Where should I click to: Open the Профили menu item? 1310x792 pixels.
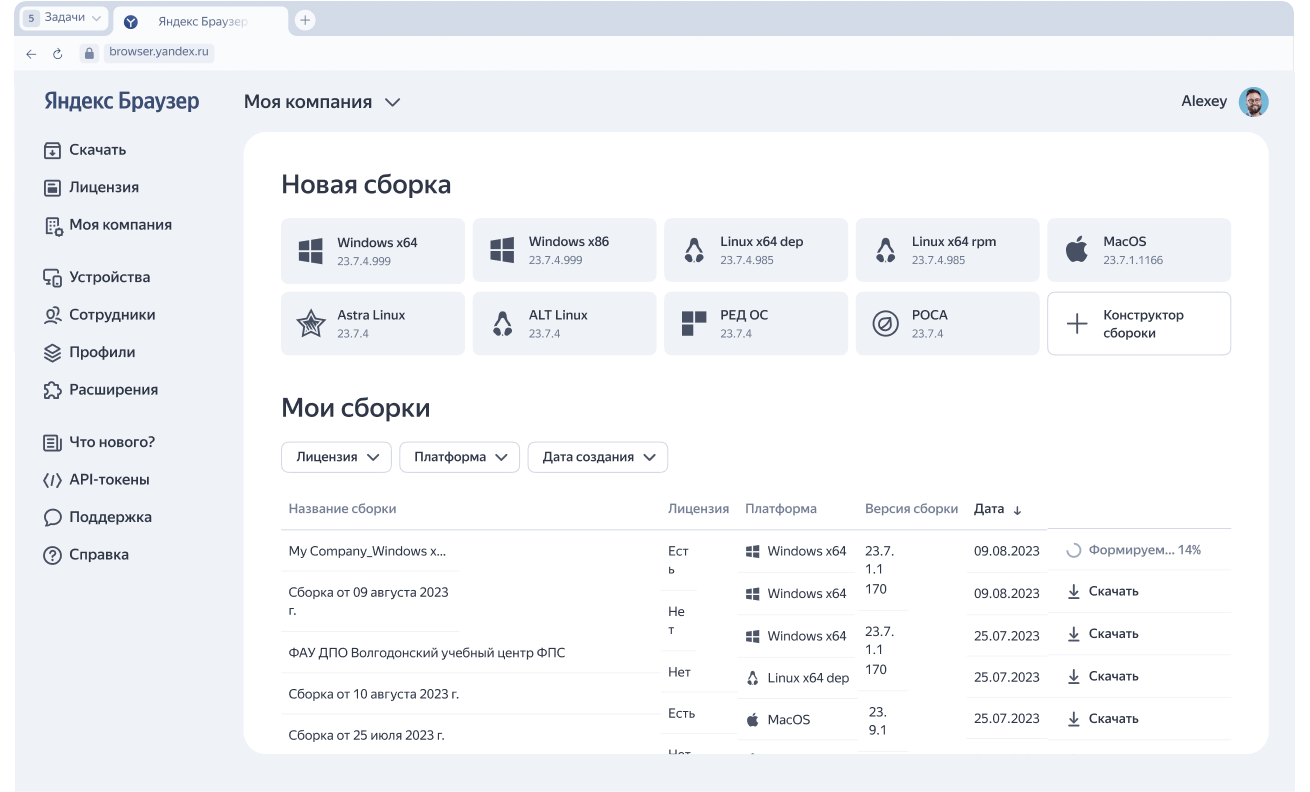90,352
